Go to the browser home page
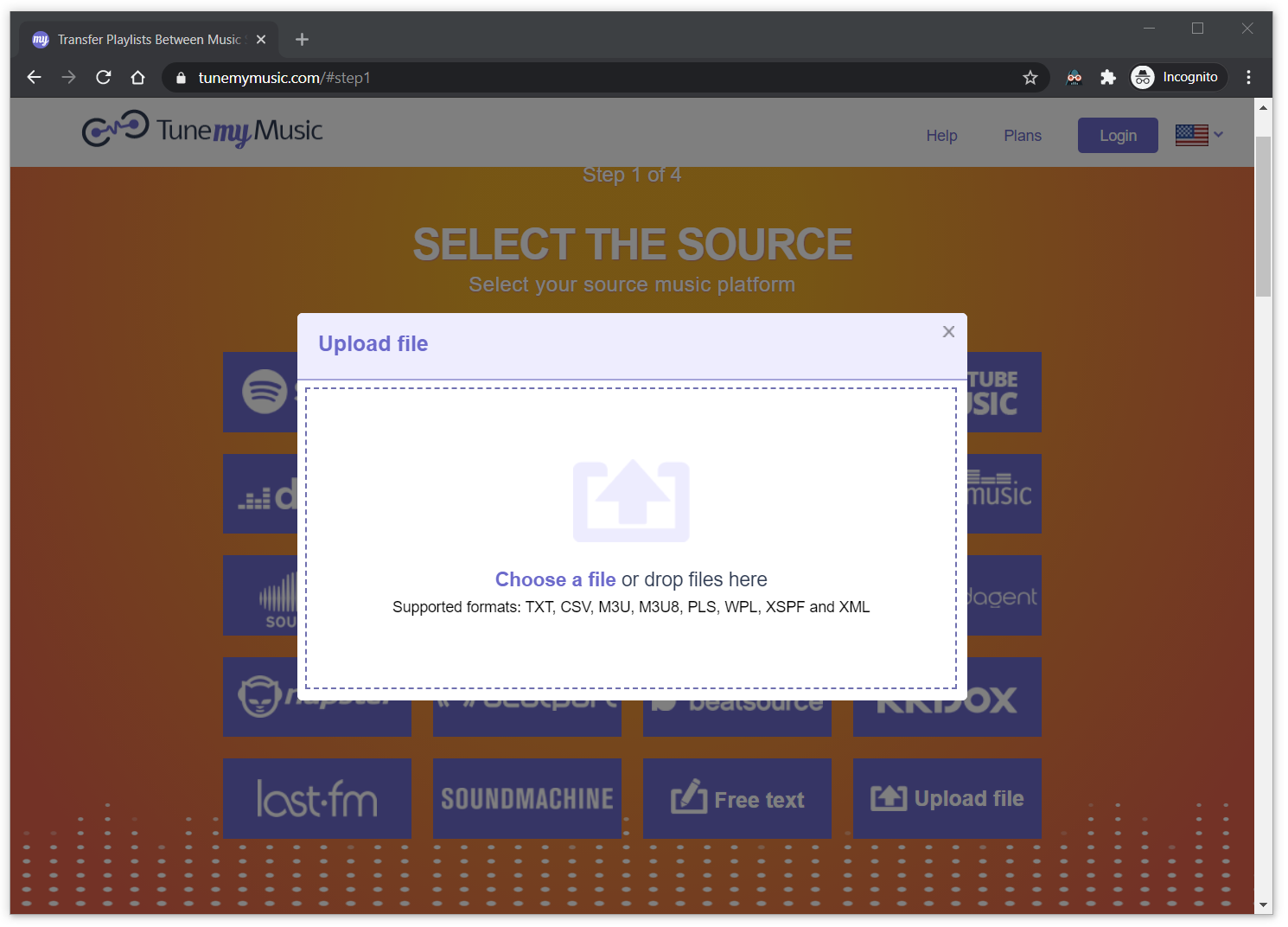Image resolution: width=1288 pixels, height=927 pixels. (137, 77)
